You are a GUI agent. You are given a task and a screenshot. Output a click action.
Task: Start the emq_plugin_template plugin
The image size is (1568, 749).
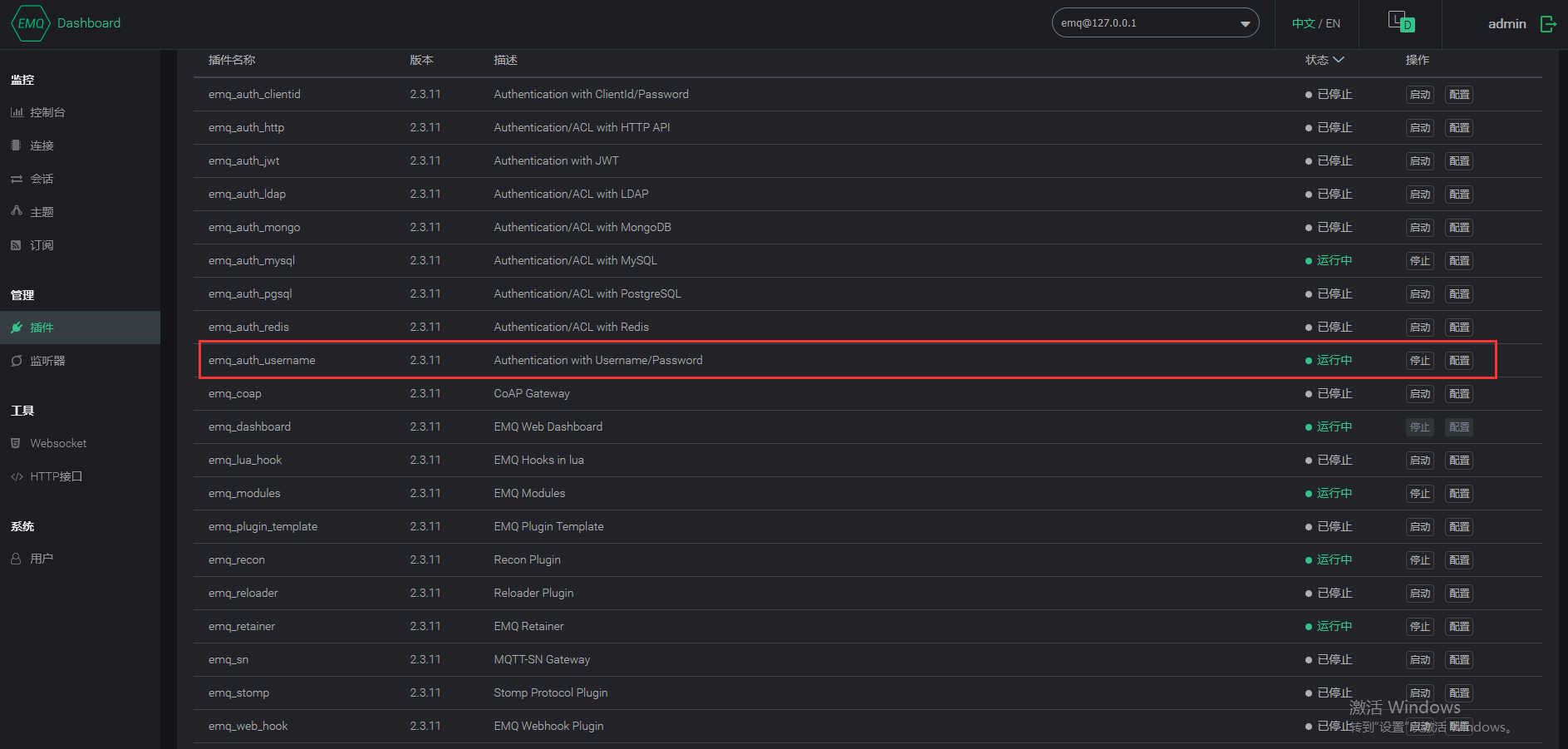pyautogui.click(x=1420, y=527)
